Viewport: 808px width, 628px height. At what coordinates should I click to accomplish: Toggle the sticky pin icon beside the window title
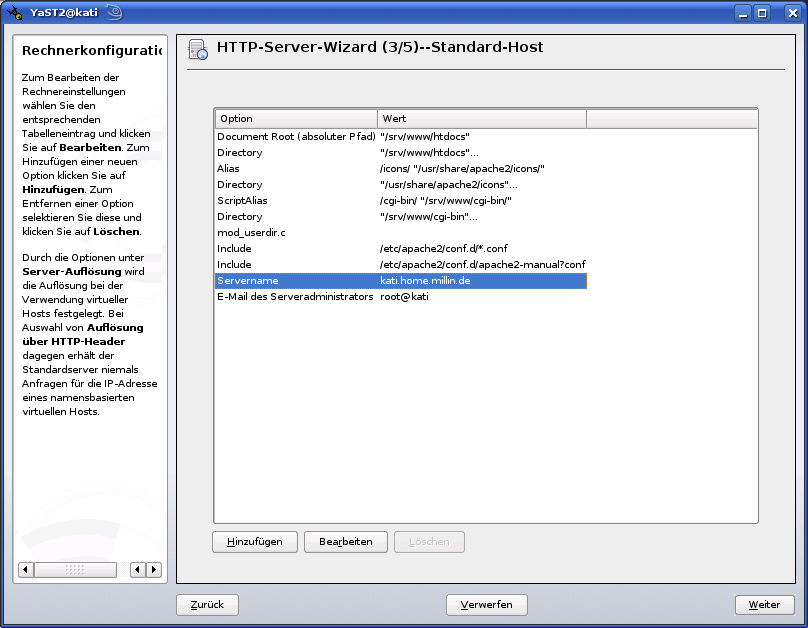click(114, 13)
